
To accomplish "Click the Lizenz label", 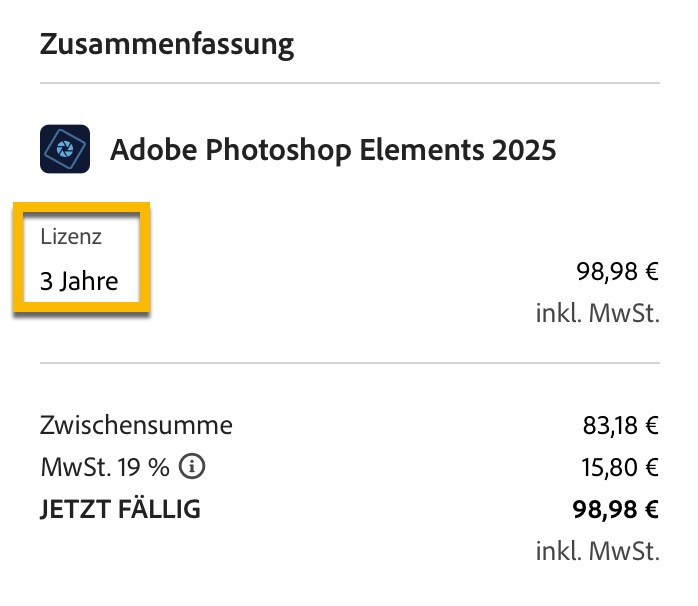I will click(71, 237).
